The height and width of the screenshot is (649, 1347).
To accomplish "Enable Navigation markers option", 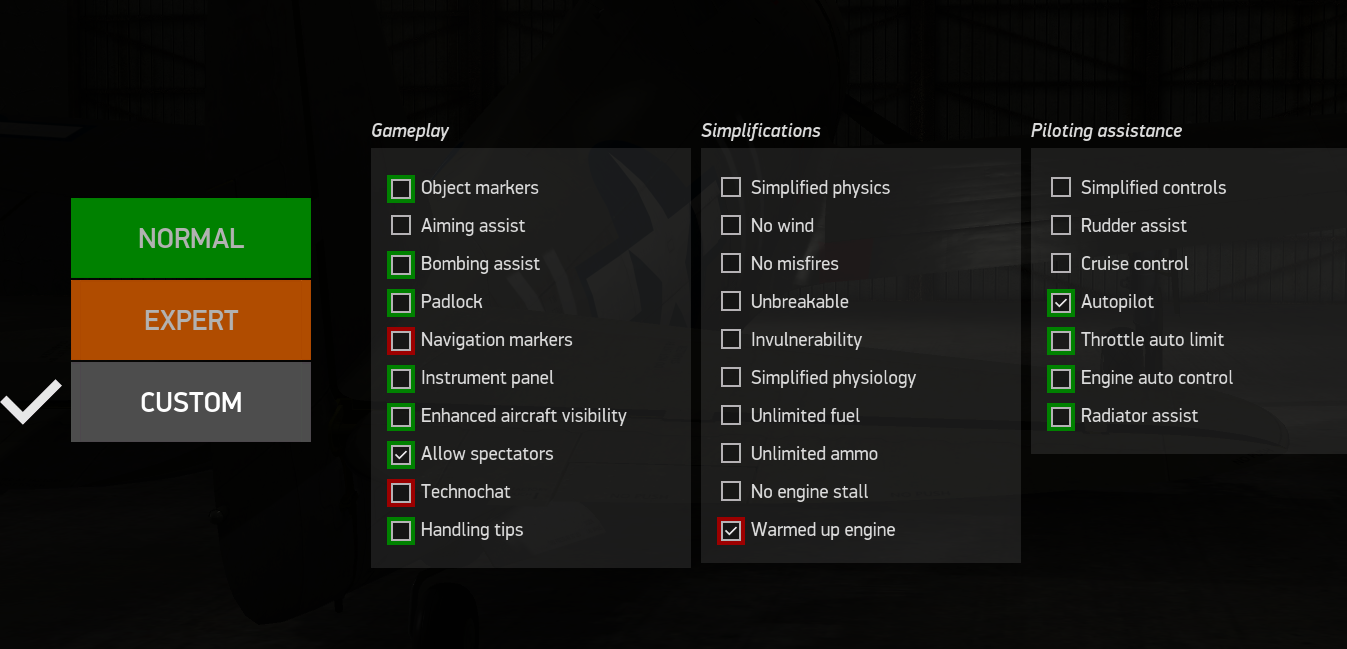I will 401,340.
